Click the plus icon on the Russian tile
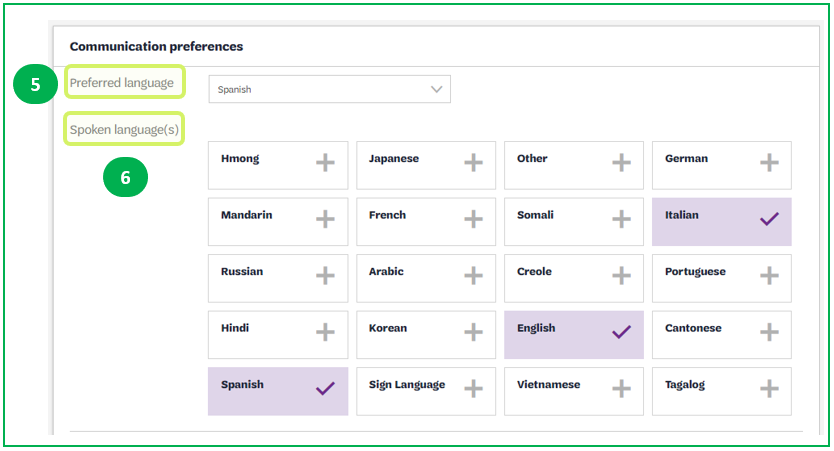The height and width of the screenshot is (451, 834). 325,275
